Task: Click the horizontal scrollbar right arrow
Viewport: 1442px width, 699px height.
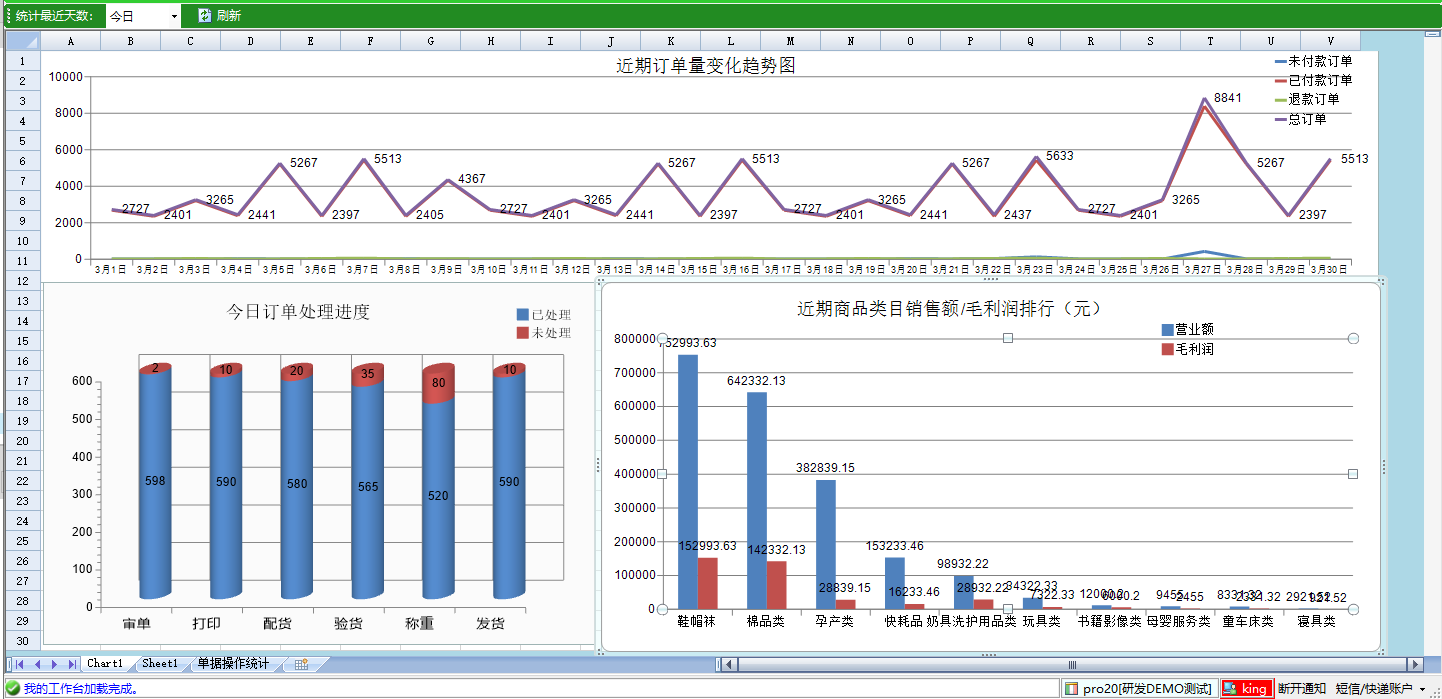Action: pos(1414,664)
